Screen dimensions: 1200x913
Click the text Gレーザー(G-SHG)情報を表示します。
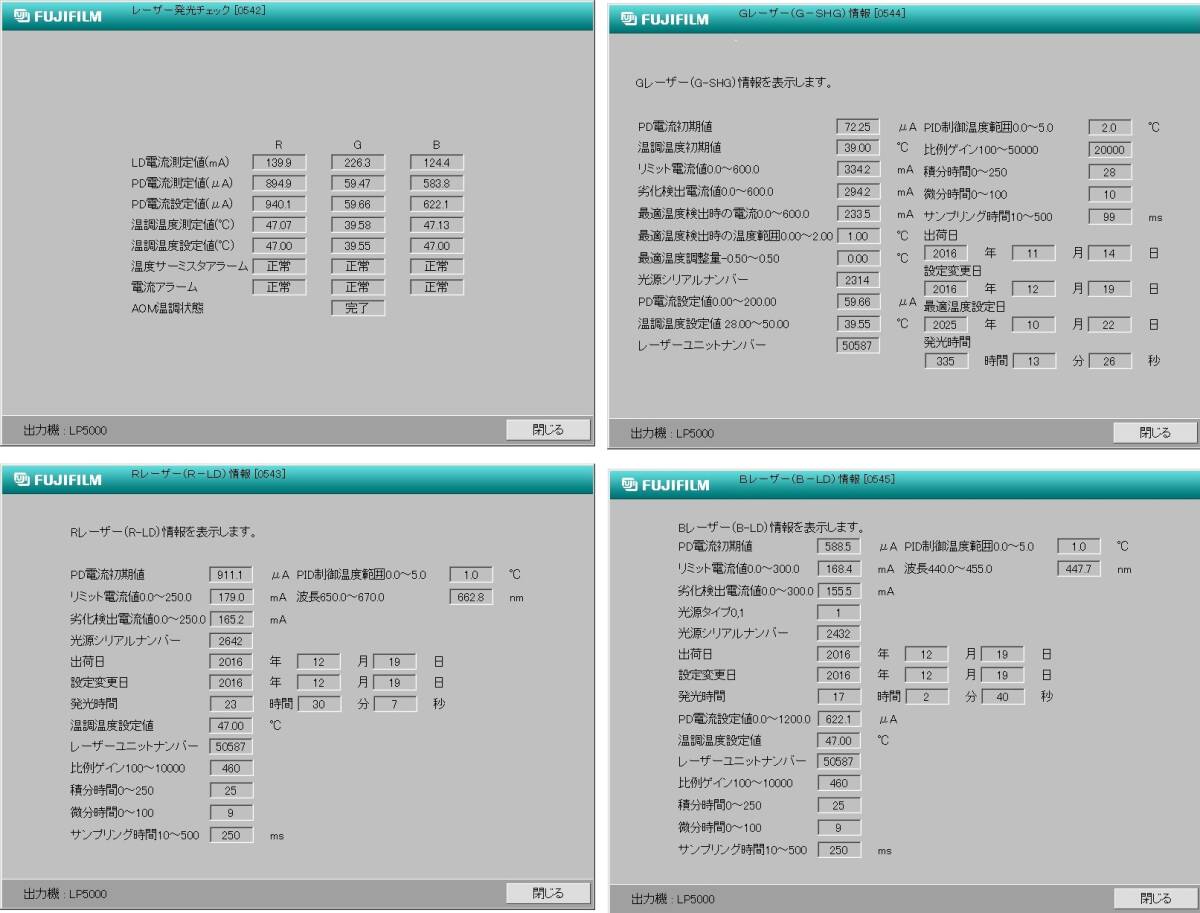point(734,82)
